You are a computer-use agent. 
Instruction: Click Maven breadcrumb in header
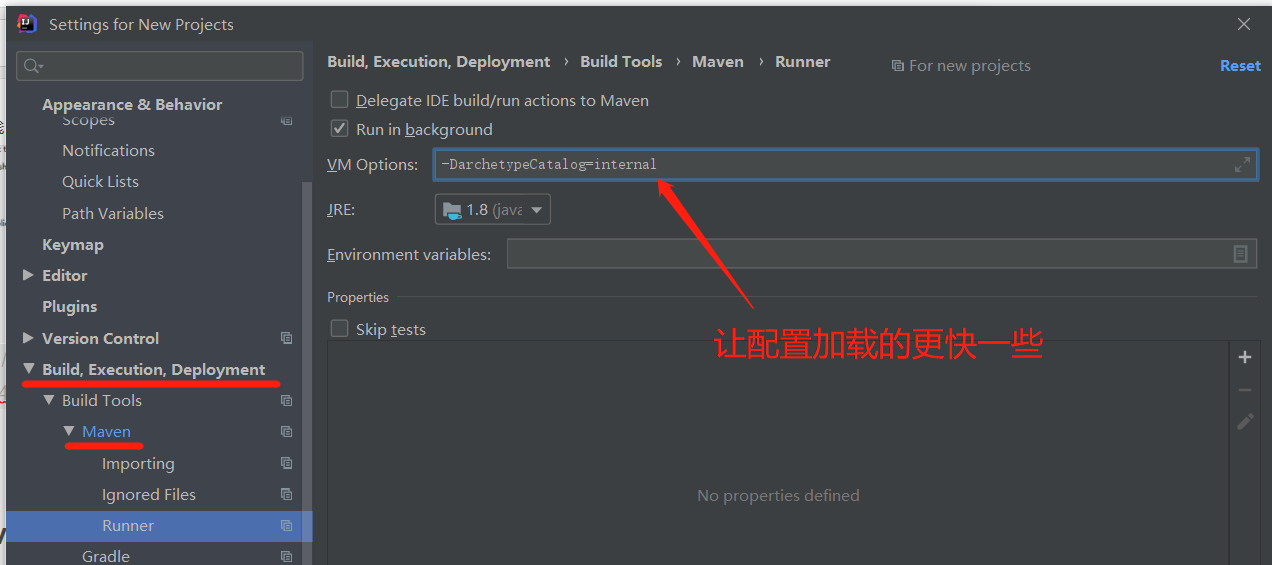(718, 62)
